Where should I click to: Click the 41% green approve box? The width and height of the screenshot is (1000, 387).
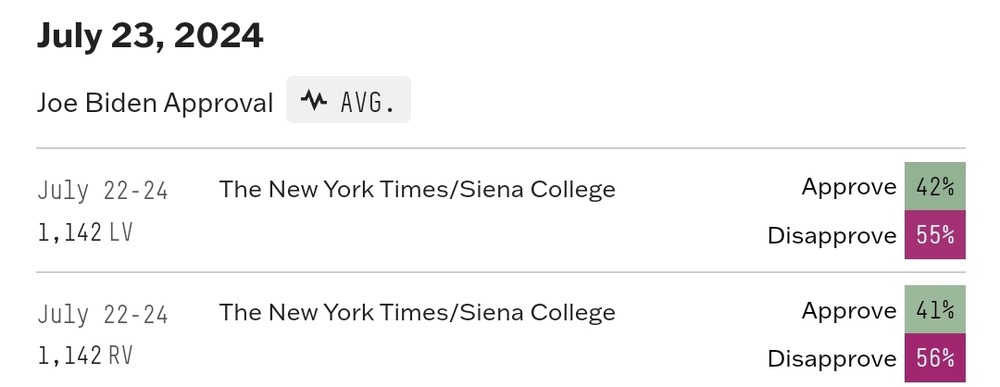935,310
